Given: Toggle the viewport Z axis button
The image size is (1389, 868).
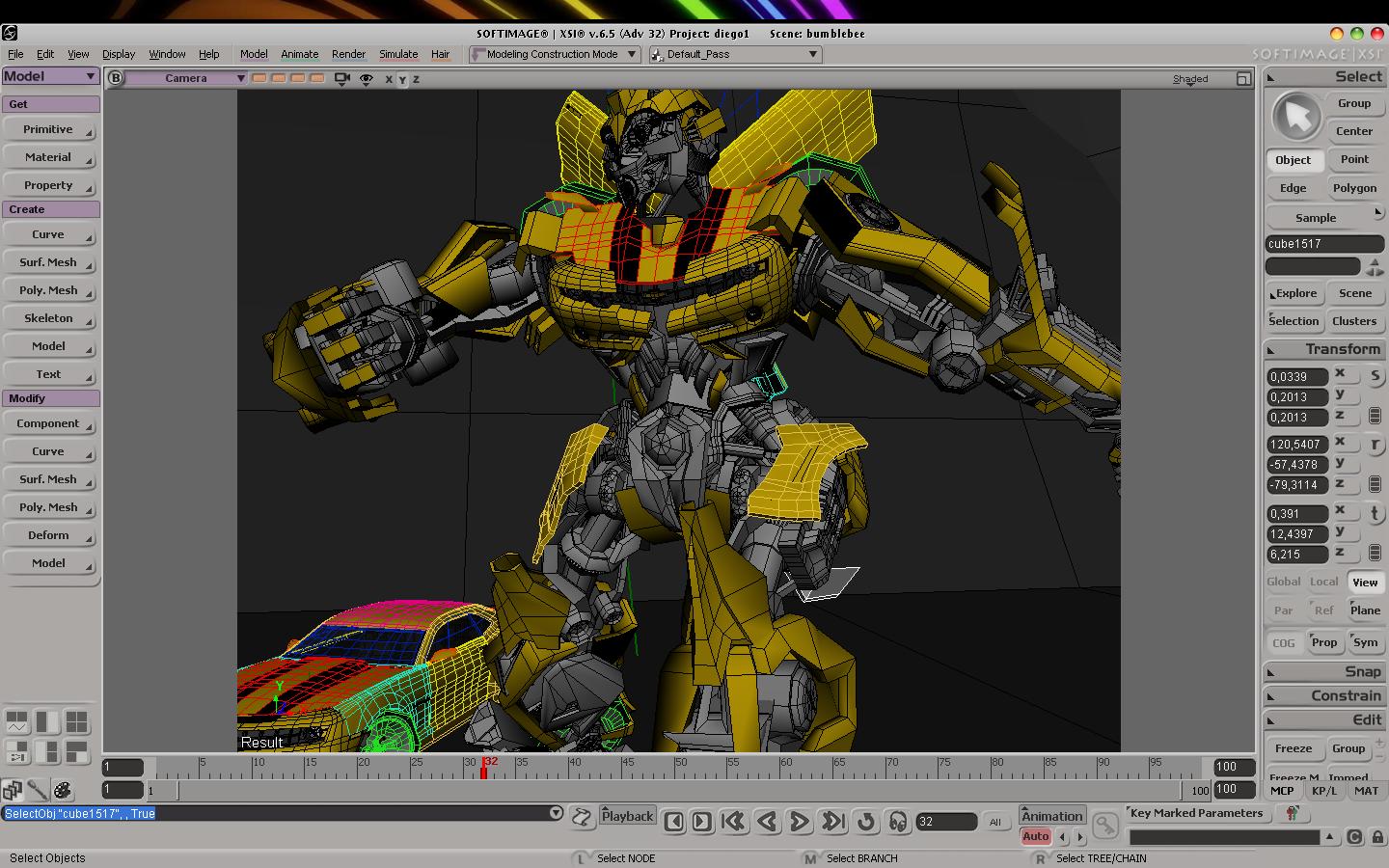Looking at the screenshot, I should pos(416,79).
